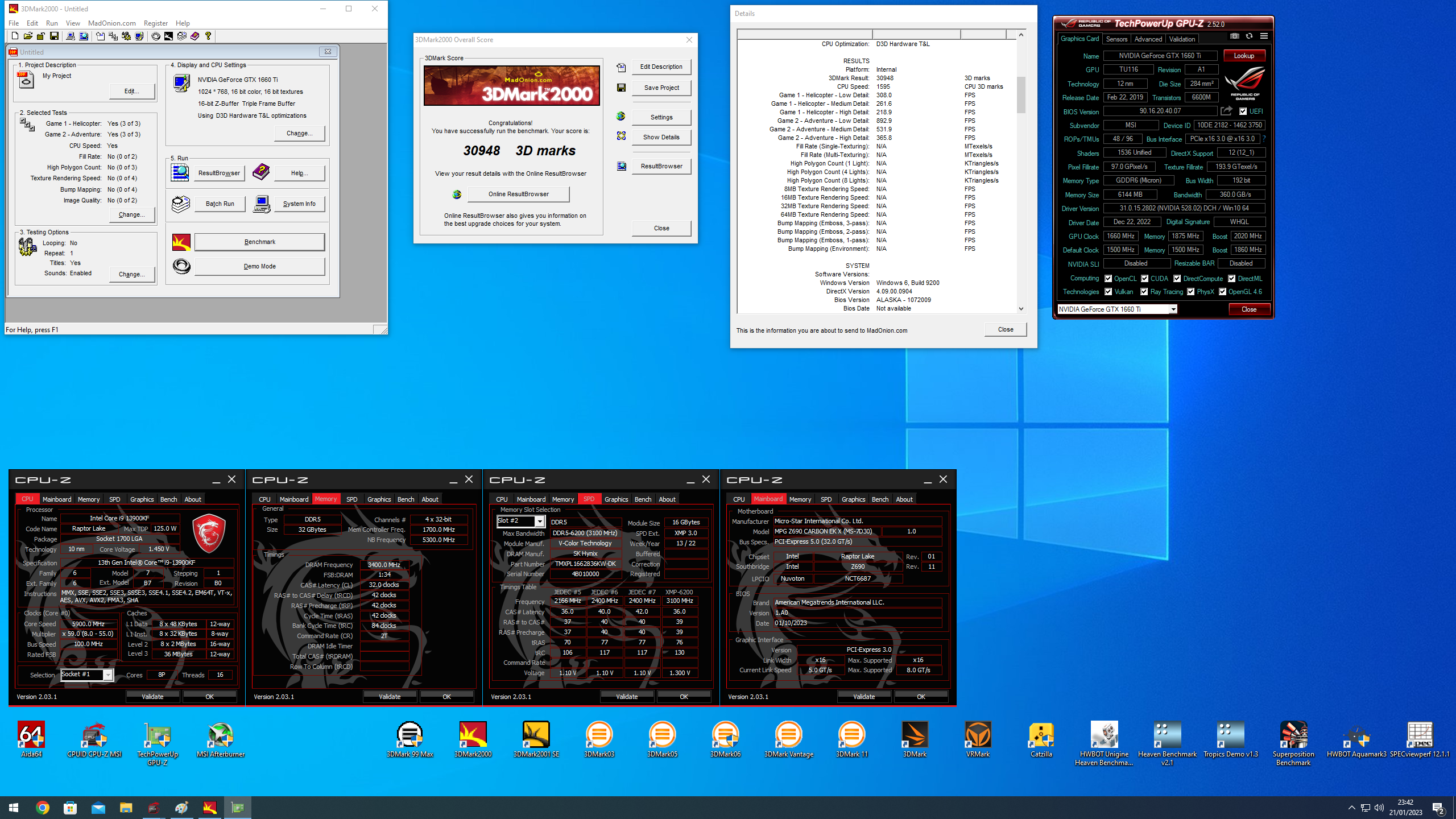
Task: Open Socket #1 selection dropdown in CPU-Z
Action: (107, 675)
